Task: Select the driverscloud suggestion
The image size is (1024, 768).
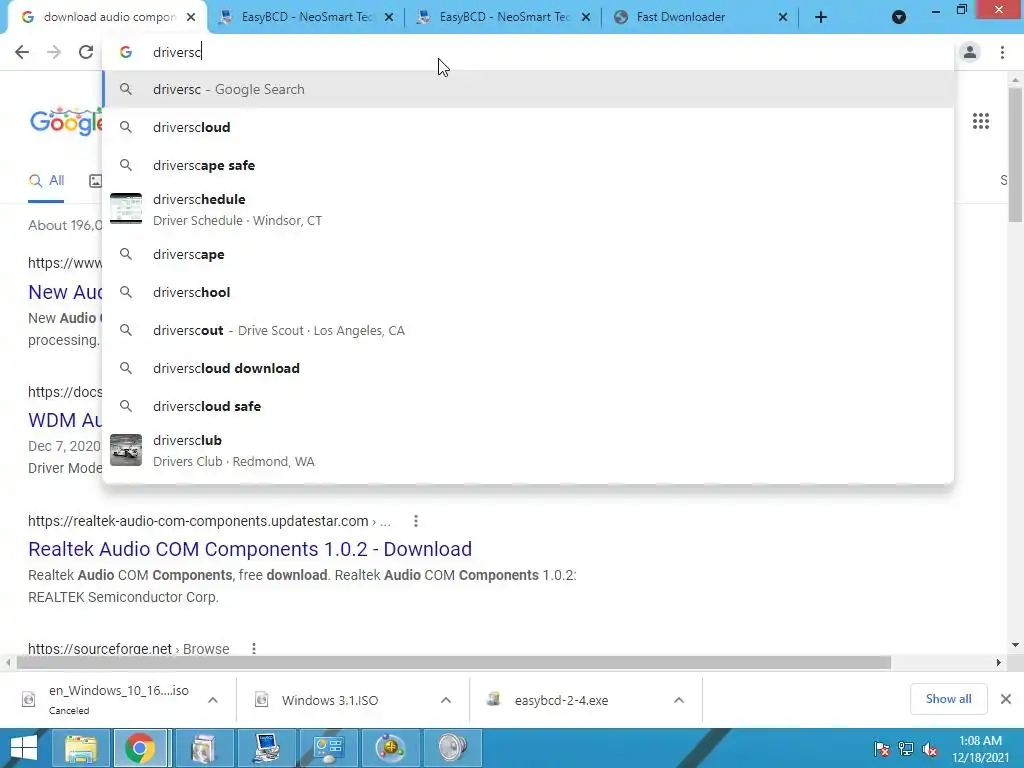Action: 528,127
